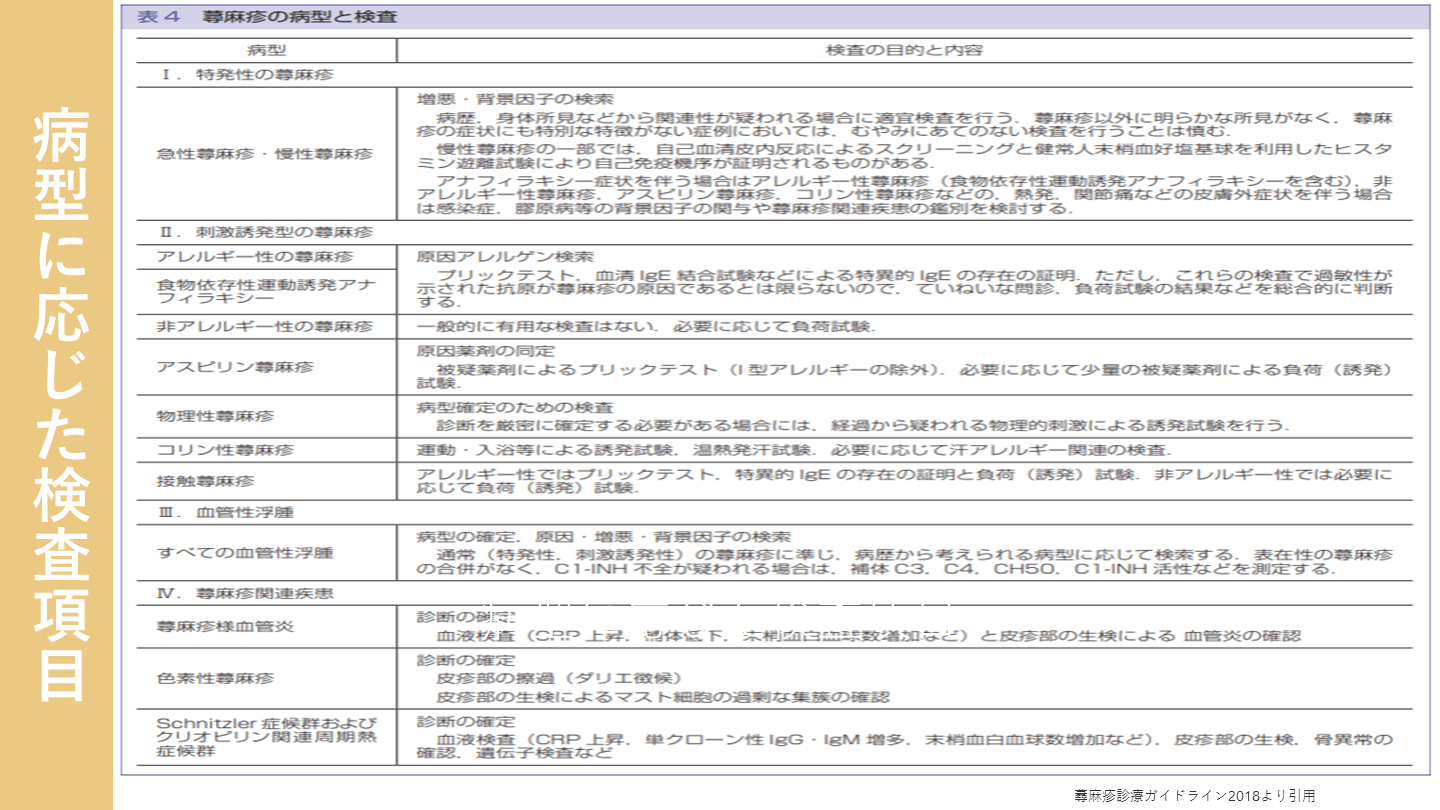Click the 検査の目的と内容 column header
Screen dimensions: 1440x810
(904, 49)
